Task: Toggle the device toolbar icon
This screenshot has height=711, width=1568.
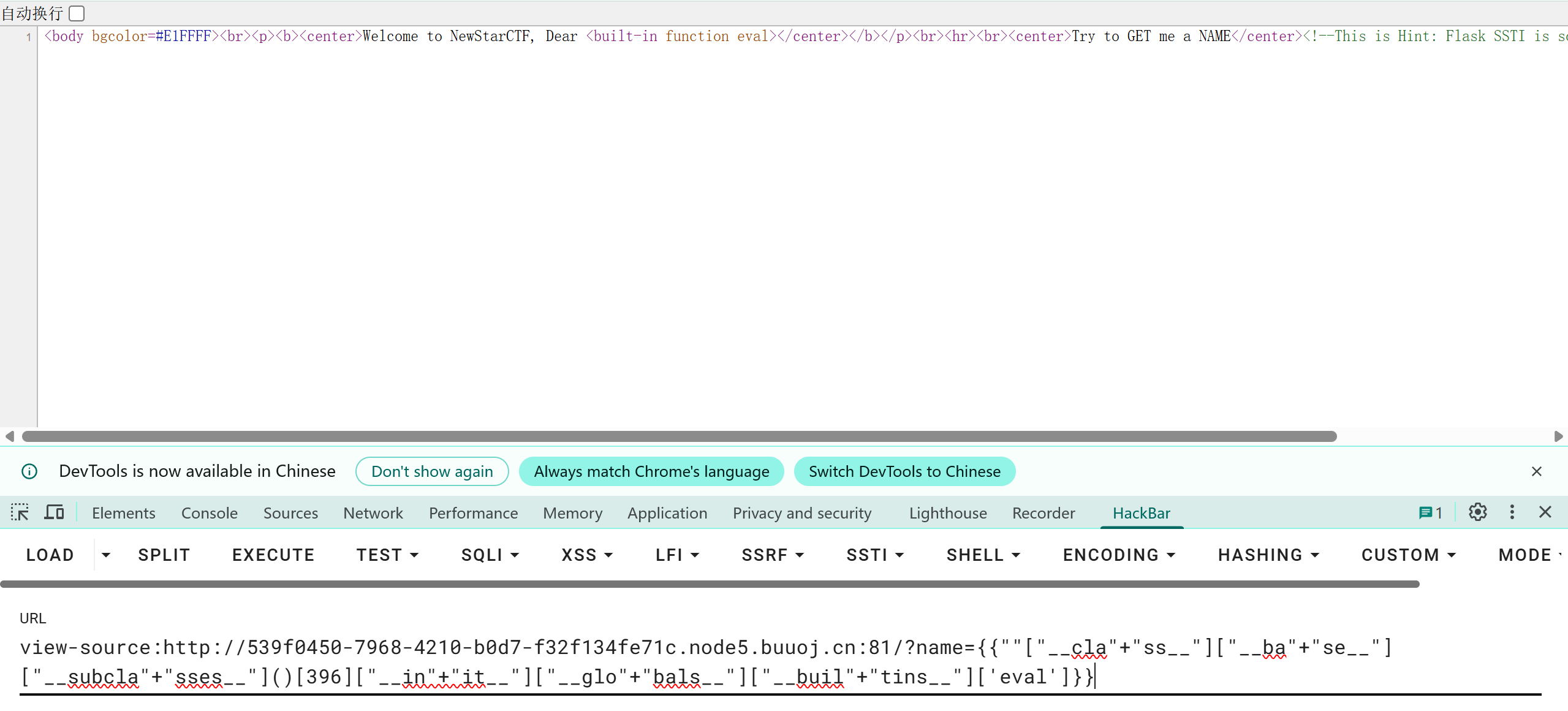Action: (54, 512)
